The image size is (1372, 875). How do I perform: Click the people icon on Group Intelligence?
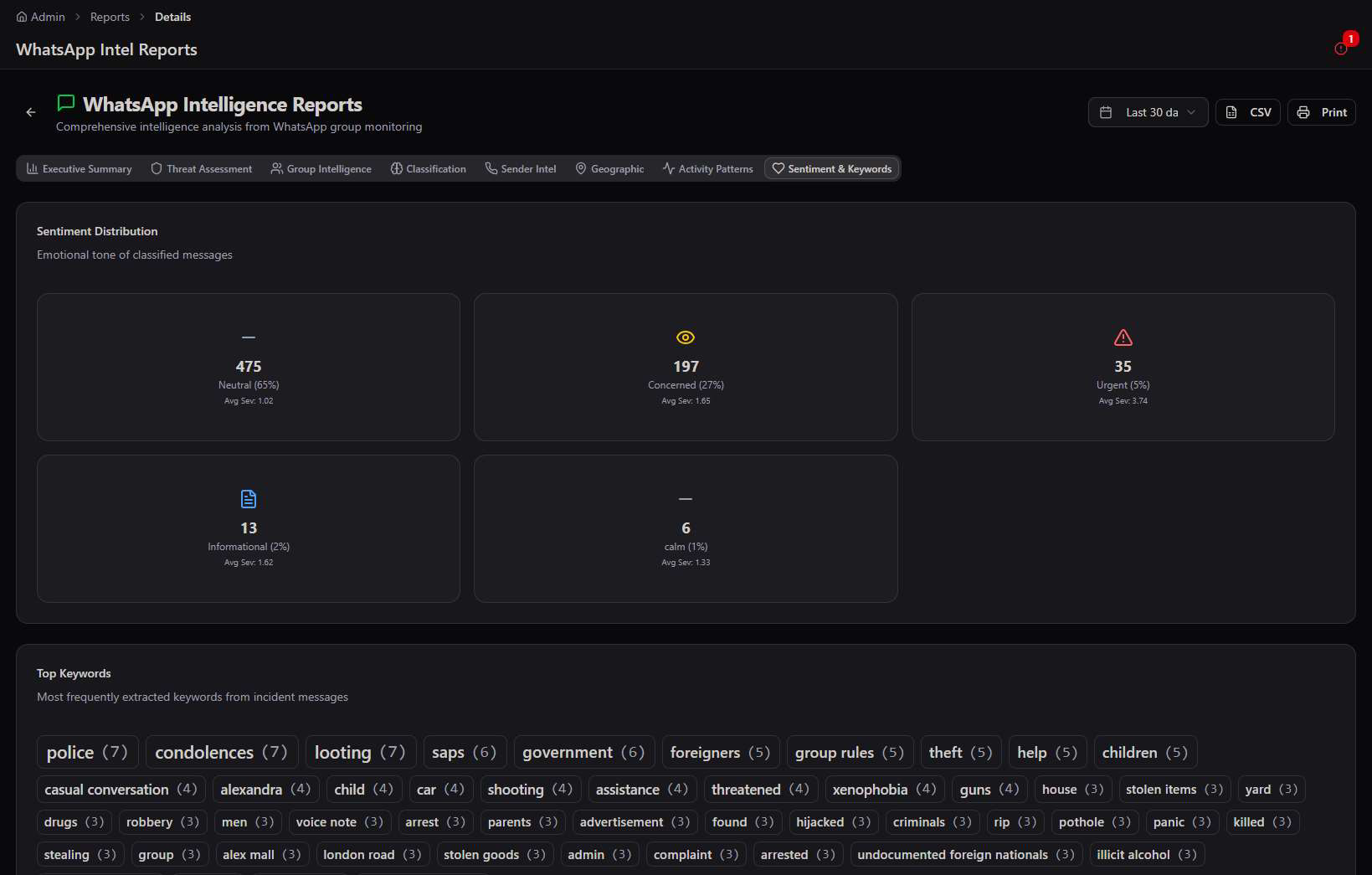pyautogui.click(x=277, y=168)
